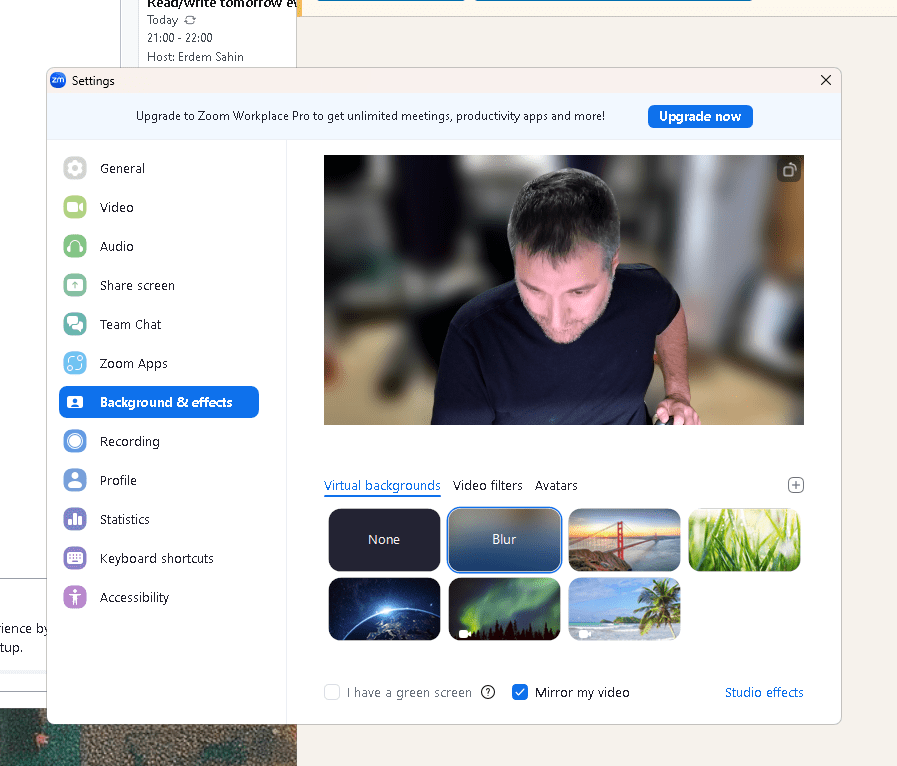Open General settings gear icon
This screenshot has height=766, width=897.
[x=75, y=168]
